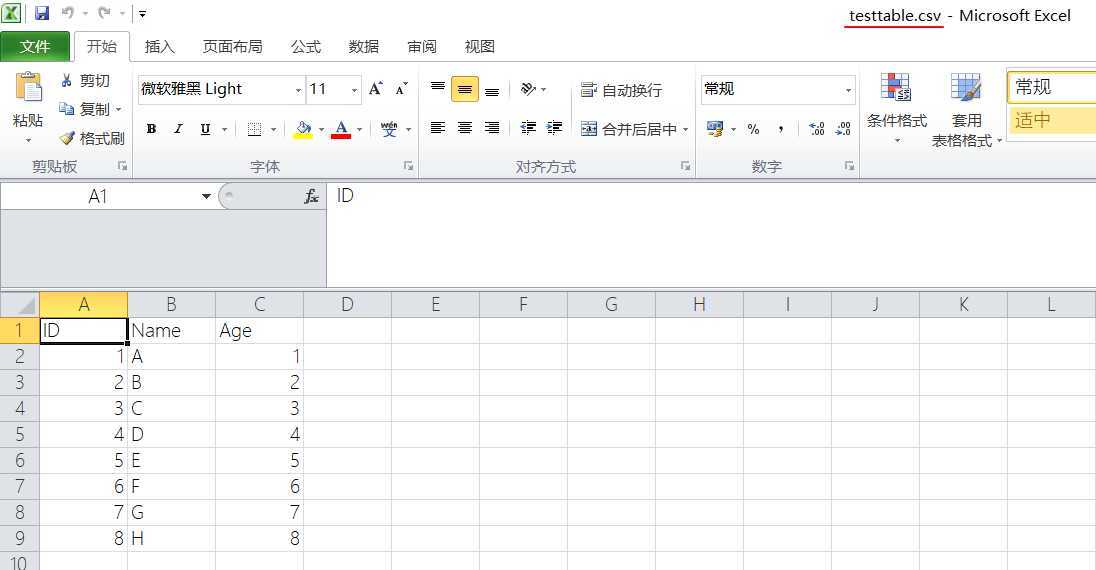Screen dimensions: 1096x570
Task: Click the decrease font size icon
Action: (401, 89)
